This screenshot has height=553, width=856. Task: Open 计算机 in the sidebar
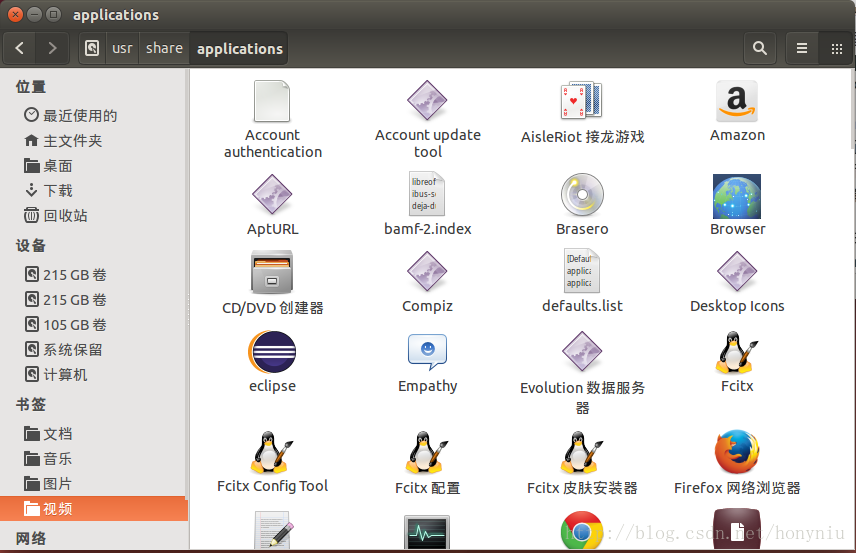pyautogui.click(x=94, y=375)
